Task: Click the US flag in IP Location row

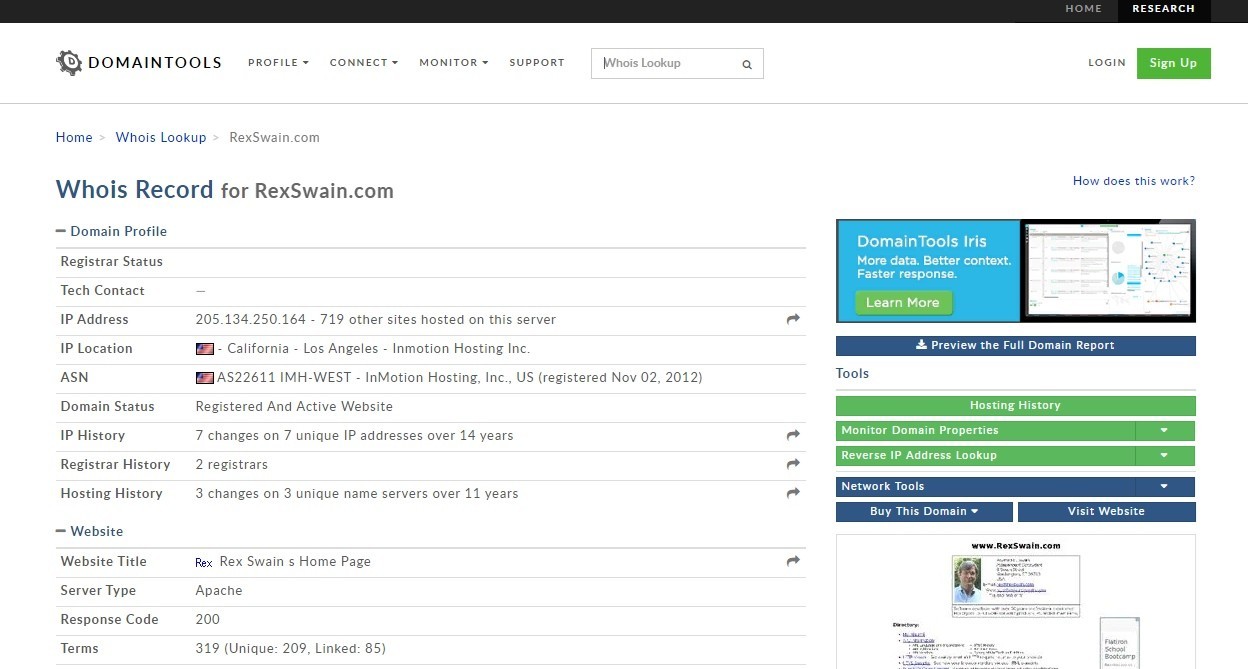Action: click(x=205, y=349)
